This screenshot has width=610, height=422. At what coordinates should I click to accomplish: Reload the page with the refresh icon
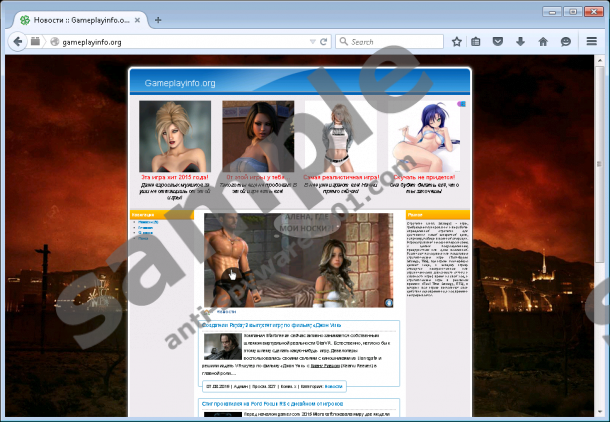(x=324, y=42)
